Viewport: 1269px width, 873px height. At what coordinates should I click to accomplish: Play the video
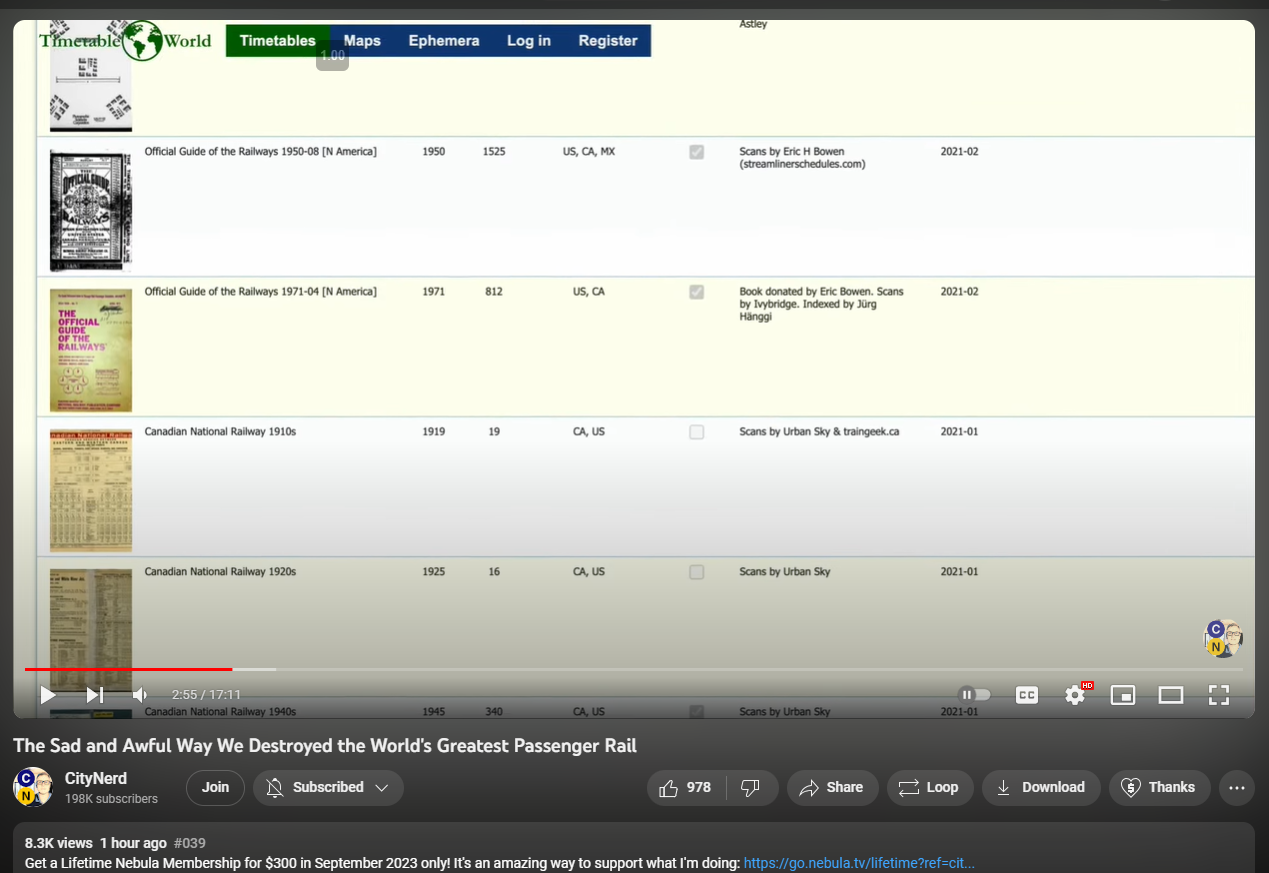click(x=48, y=694)
